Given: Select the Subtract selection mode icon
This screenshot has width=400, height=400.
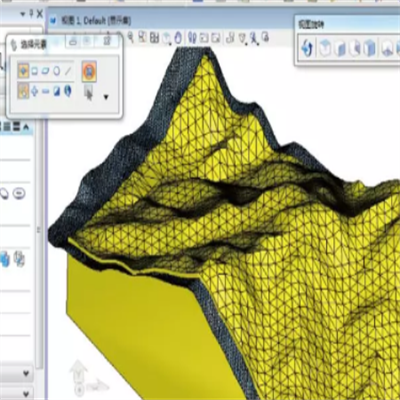Looking at the screenshot, I should (46, 91).
